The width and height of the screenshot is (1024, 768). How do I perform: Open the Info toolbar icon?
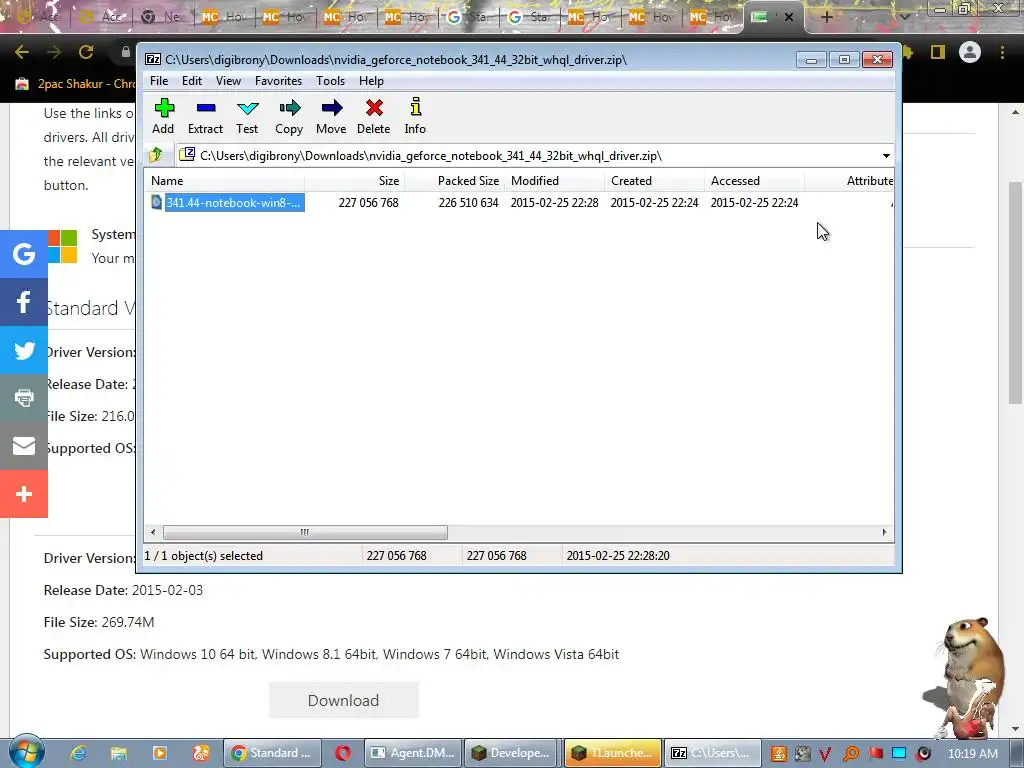click(x=415, y=116)
